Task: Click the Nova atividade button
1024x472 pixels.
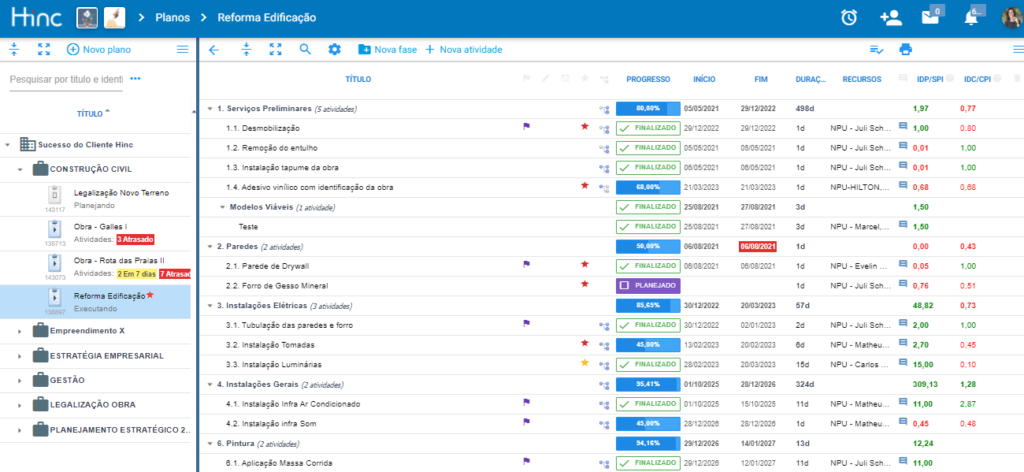Action: (463, 49)
